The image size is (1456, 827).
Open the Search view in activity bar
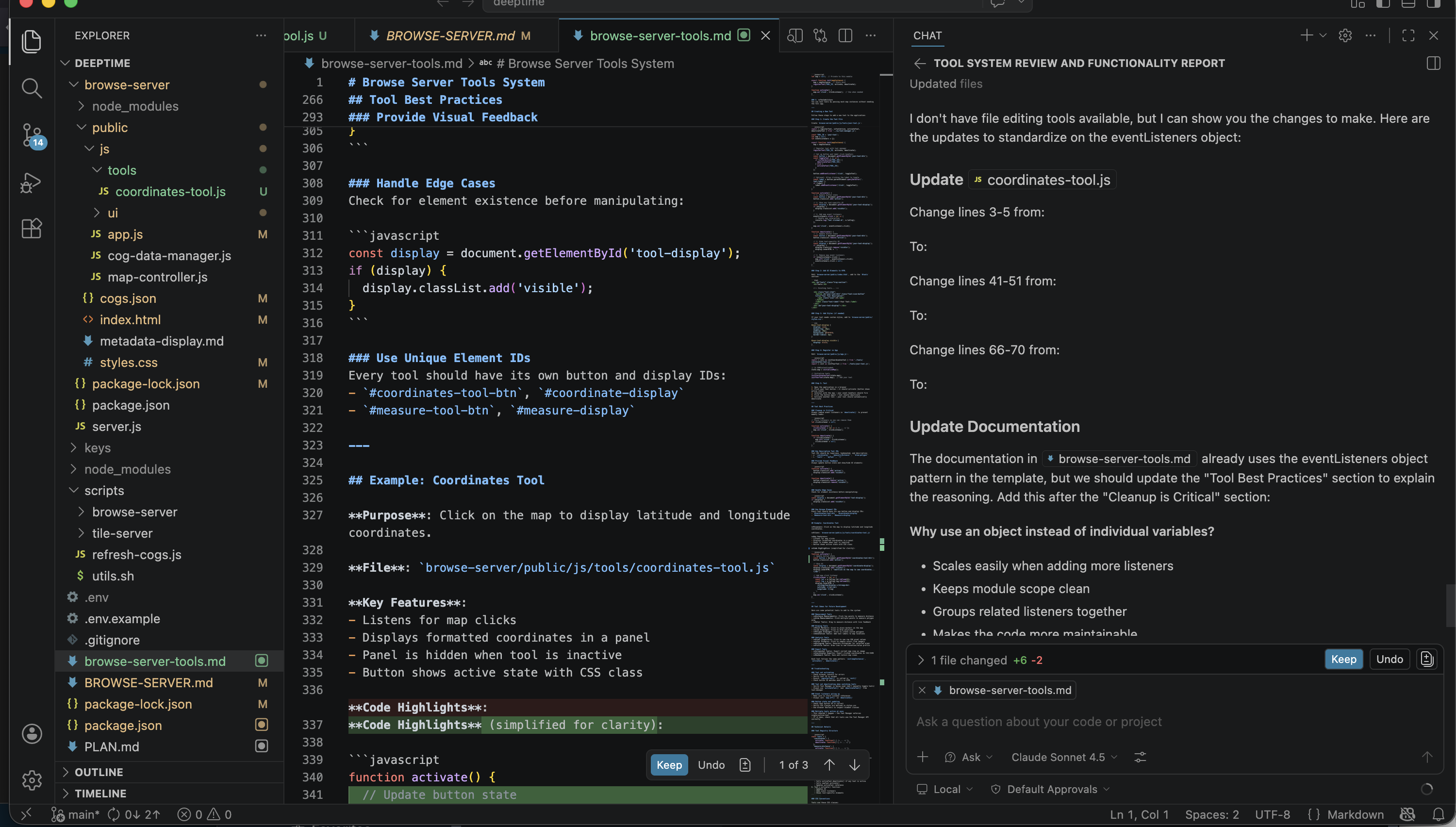tap(31, 88)
